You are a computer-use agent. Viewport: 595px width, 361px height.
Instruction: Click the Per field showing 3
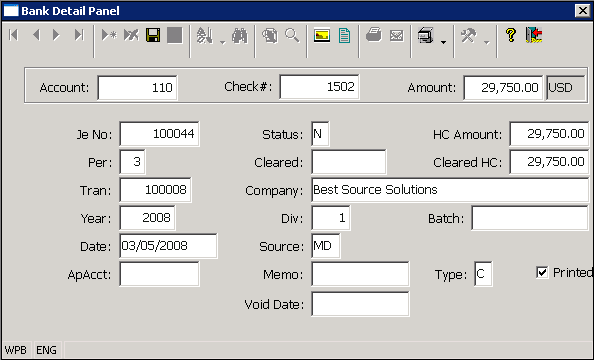(x=132, y=162)
